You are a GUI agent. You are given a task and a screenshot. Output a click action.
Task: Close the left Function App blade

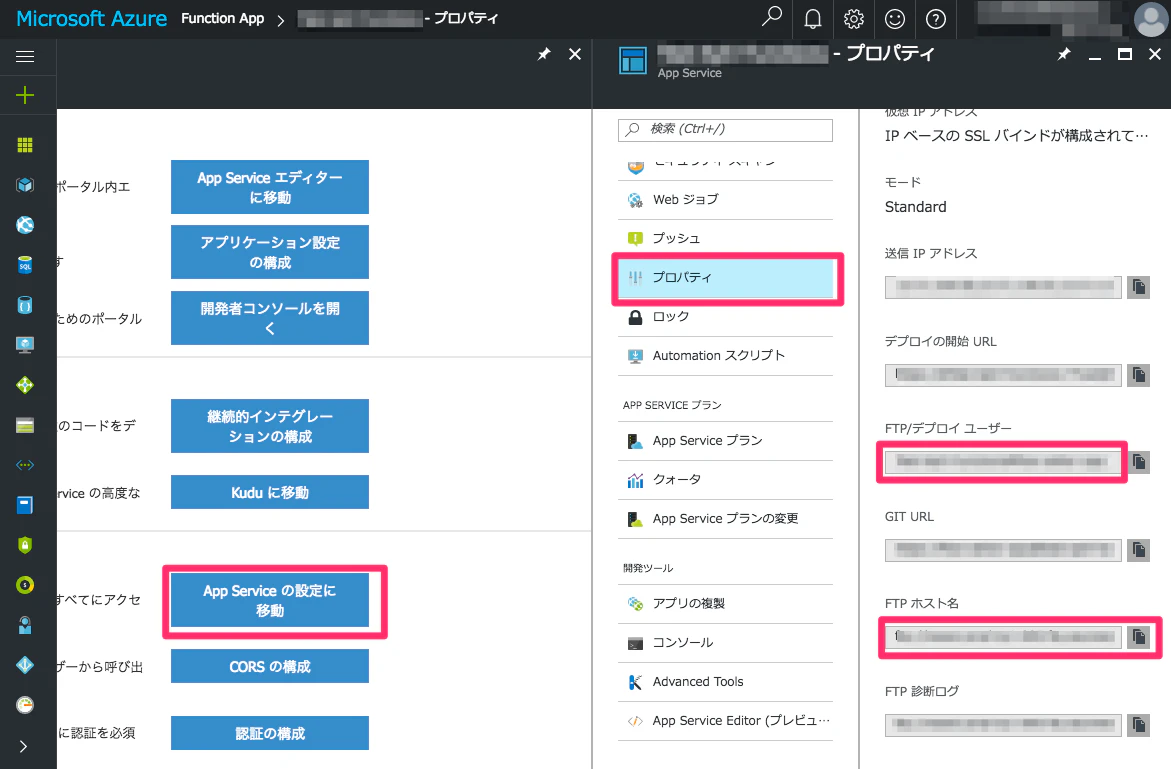tap(574, 54)
